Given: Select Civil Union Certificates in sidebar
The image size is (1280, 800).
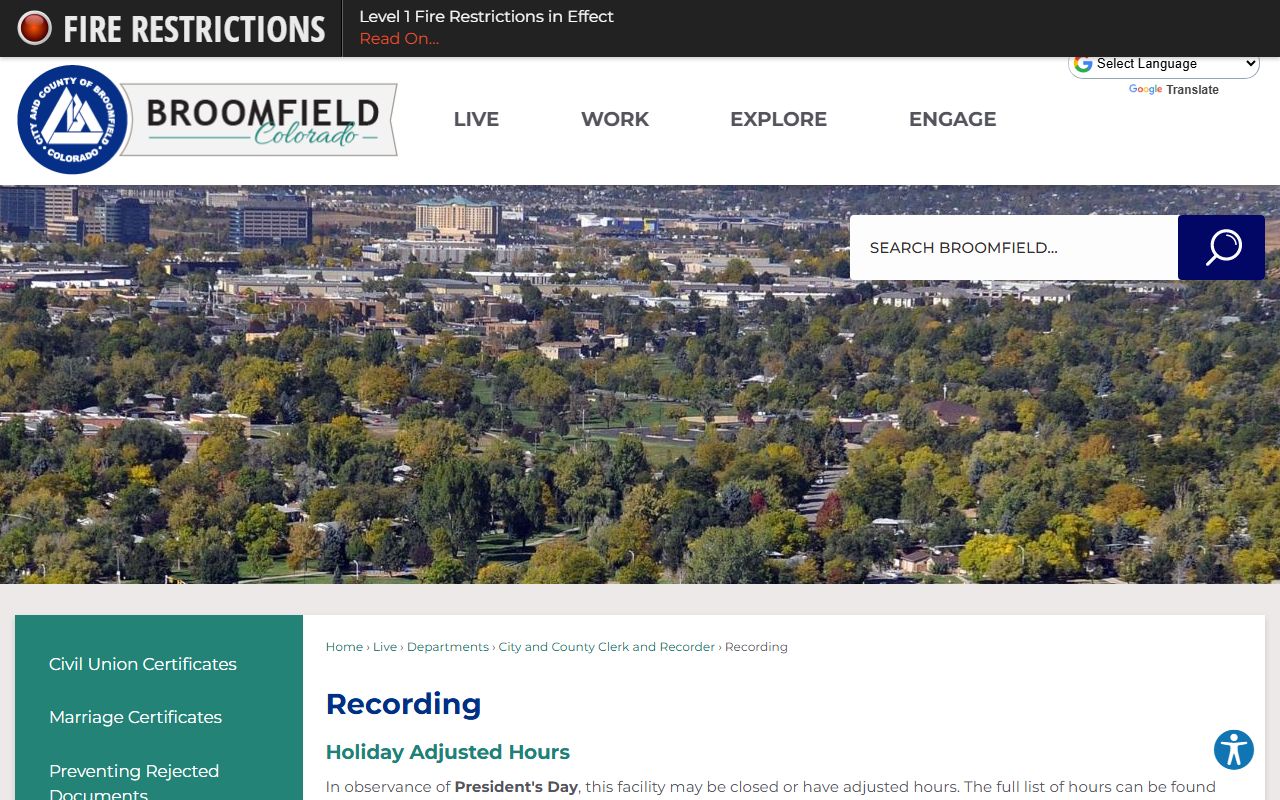Looking at the screenshot, I should 143,664.
